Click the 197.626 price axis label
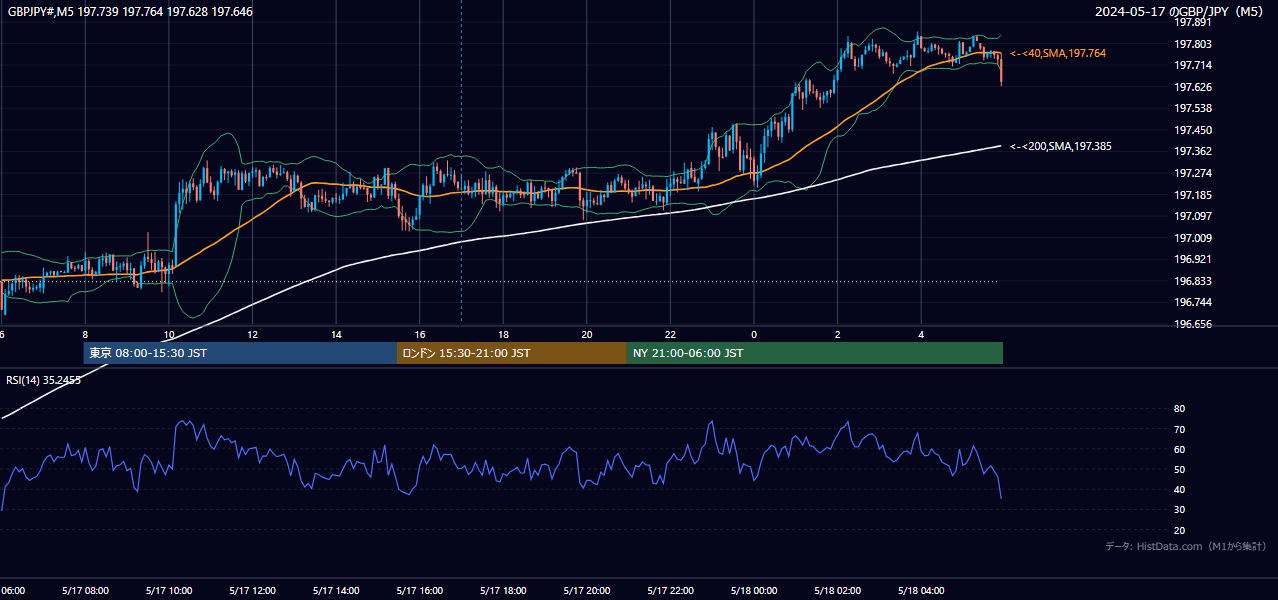Viewport: 1278px width, 600px height. pyautogui.click(x=1193, y=87)
